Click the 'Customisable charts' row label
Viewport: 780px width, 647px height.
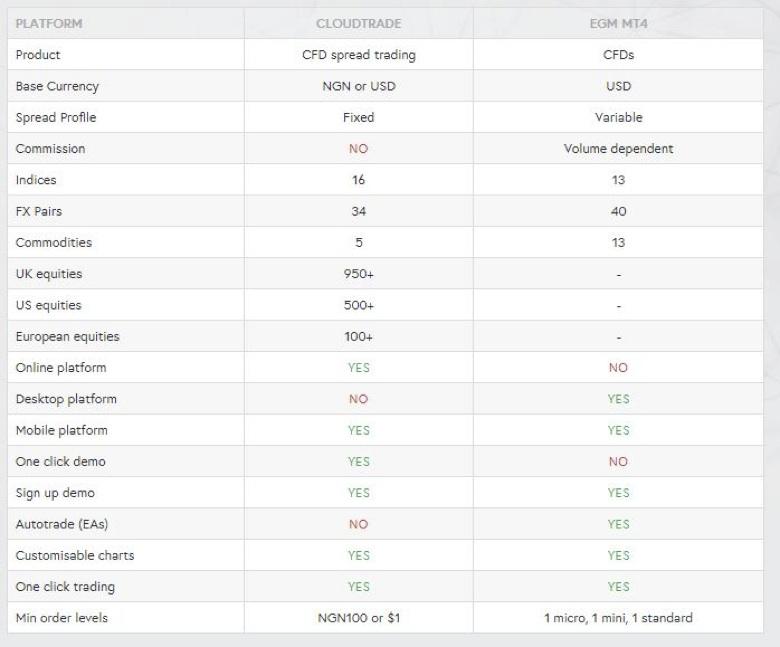pyautogui.click(x=75, y=555)
